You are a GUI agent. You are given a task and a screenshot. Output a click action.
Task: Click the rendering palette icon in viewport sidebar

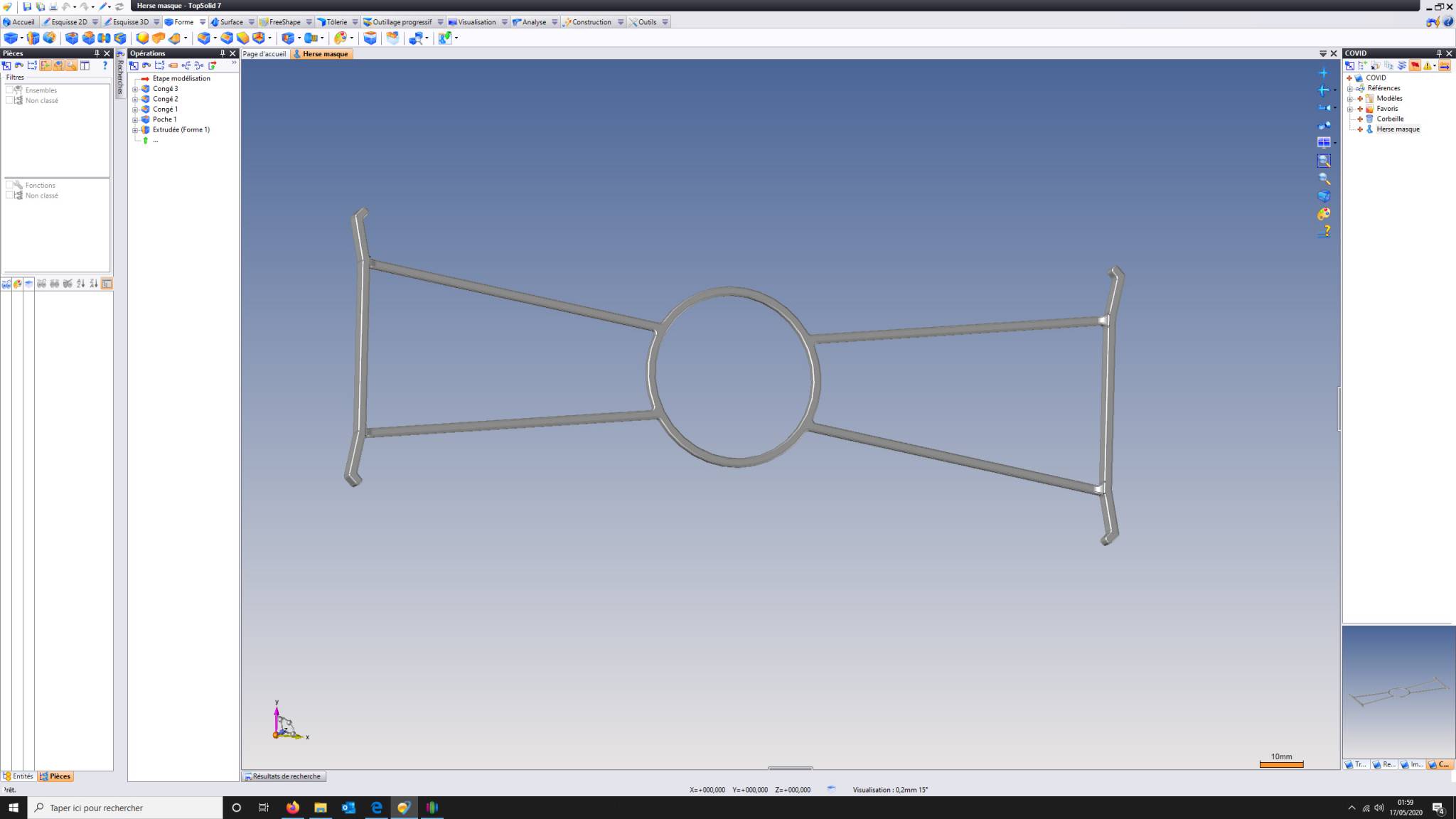tap(1324, 214)
